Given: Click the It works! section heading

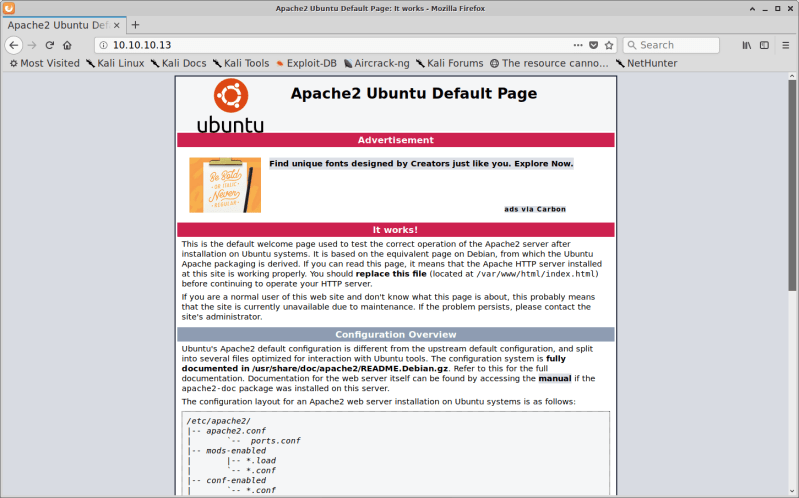Looking at the screenshot, I should 395,230.
